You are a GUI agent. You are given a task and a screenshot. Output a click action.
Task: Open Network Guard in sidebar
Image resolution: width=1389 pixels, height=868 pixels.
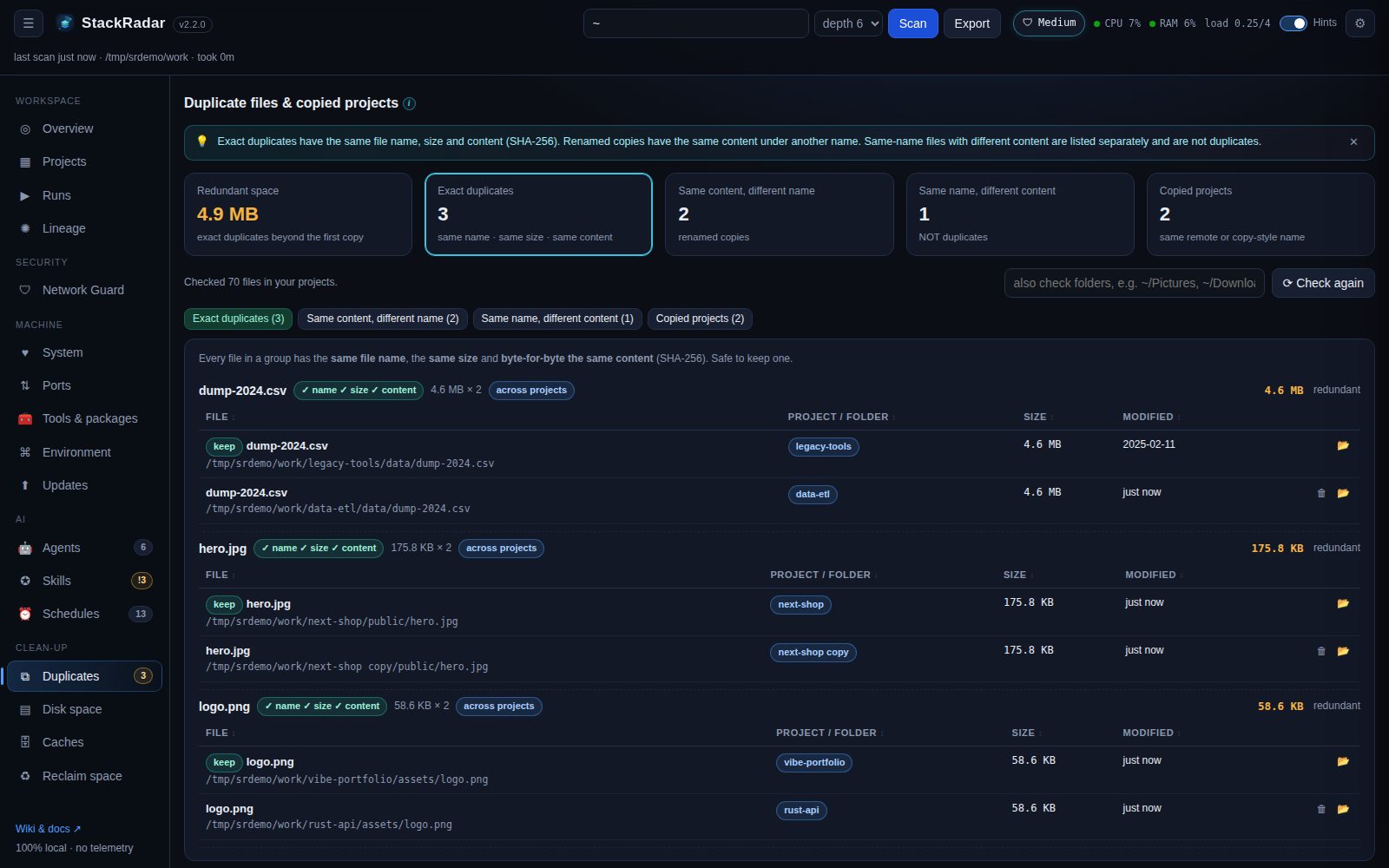[84, 290]
